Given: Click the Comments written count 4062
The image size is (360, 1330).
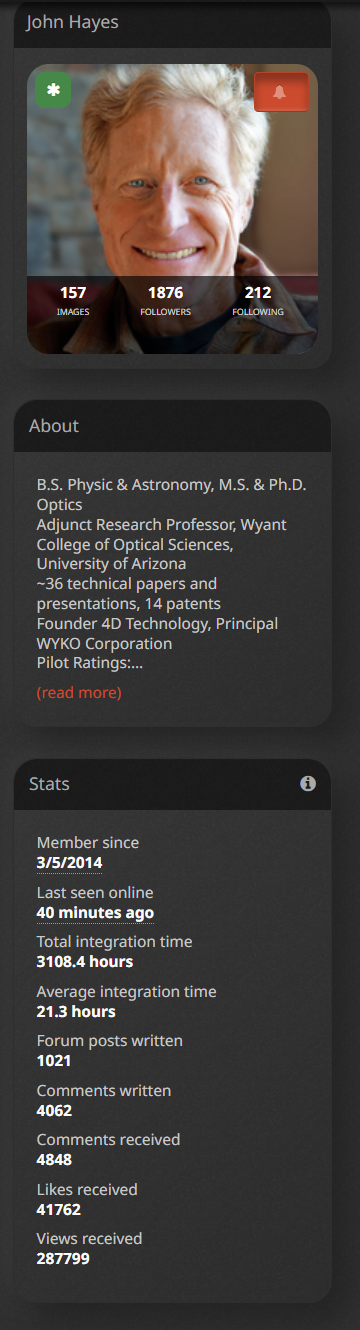Looking at the screenshot, I should 54,1111.
